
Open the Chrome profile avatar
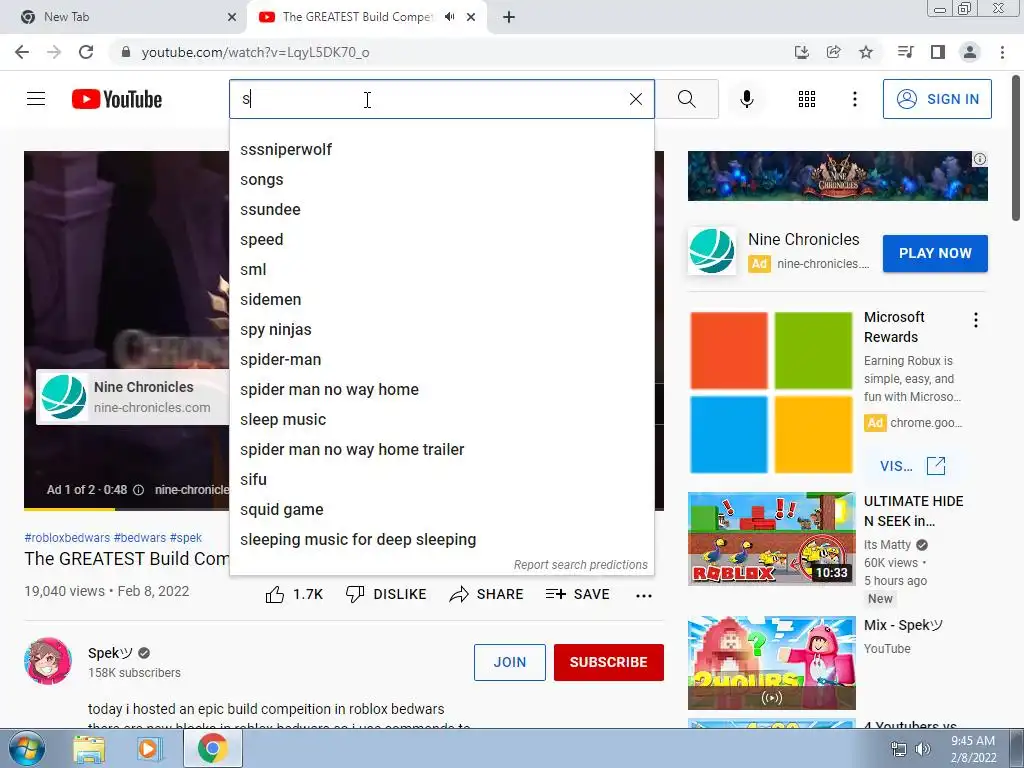click(970, 52)
